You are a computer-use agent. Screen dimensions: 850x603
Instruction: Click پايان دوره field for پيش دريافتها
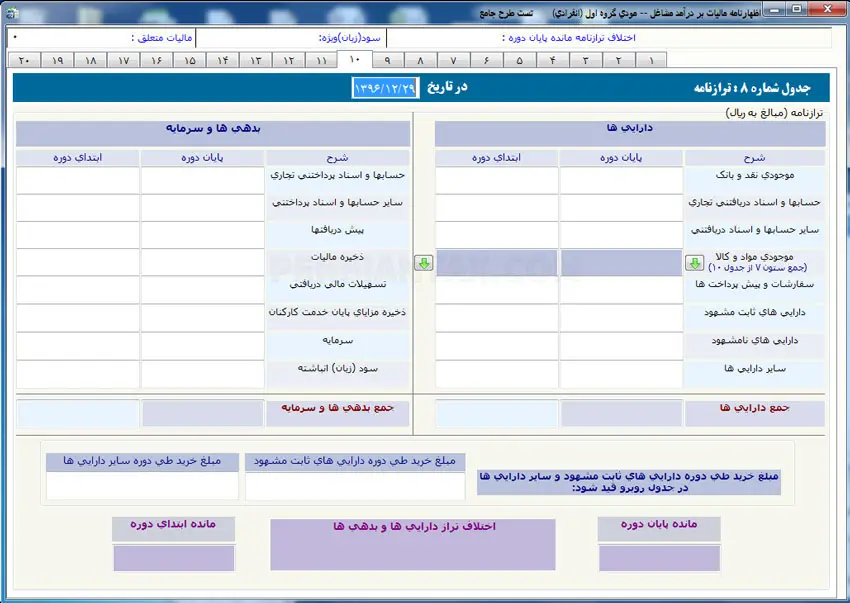coord(202,235)
